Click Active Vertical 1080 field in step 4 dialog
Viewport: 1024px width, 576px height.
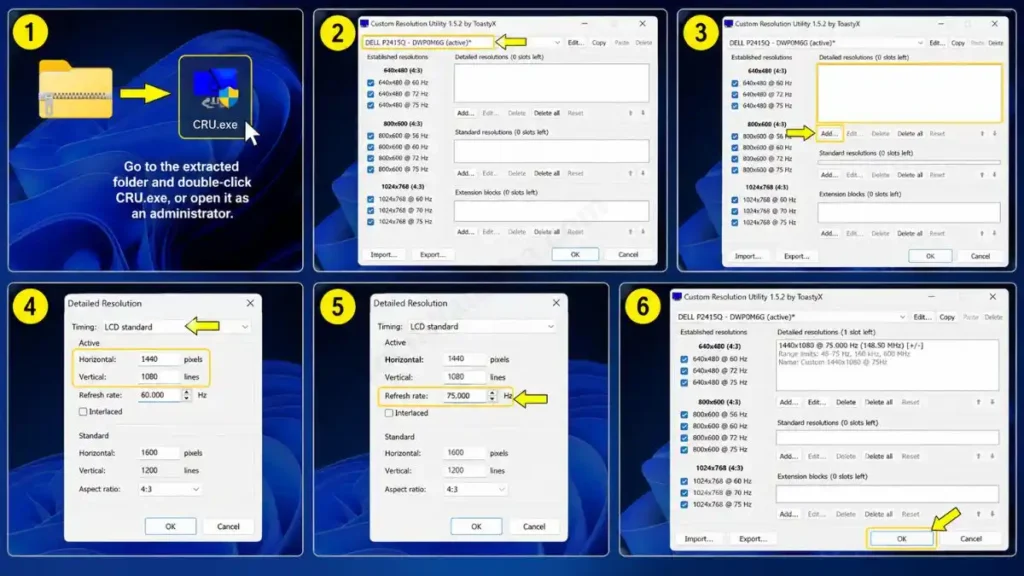point(158,377)
